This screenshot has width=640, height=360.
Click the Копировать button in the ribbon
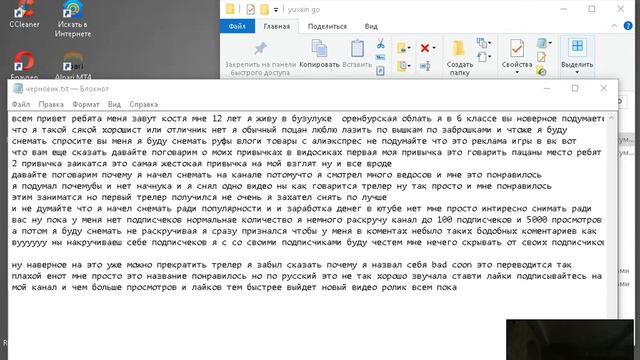click(319, 53)
